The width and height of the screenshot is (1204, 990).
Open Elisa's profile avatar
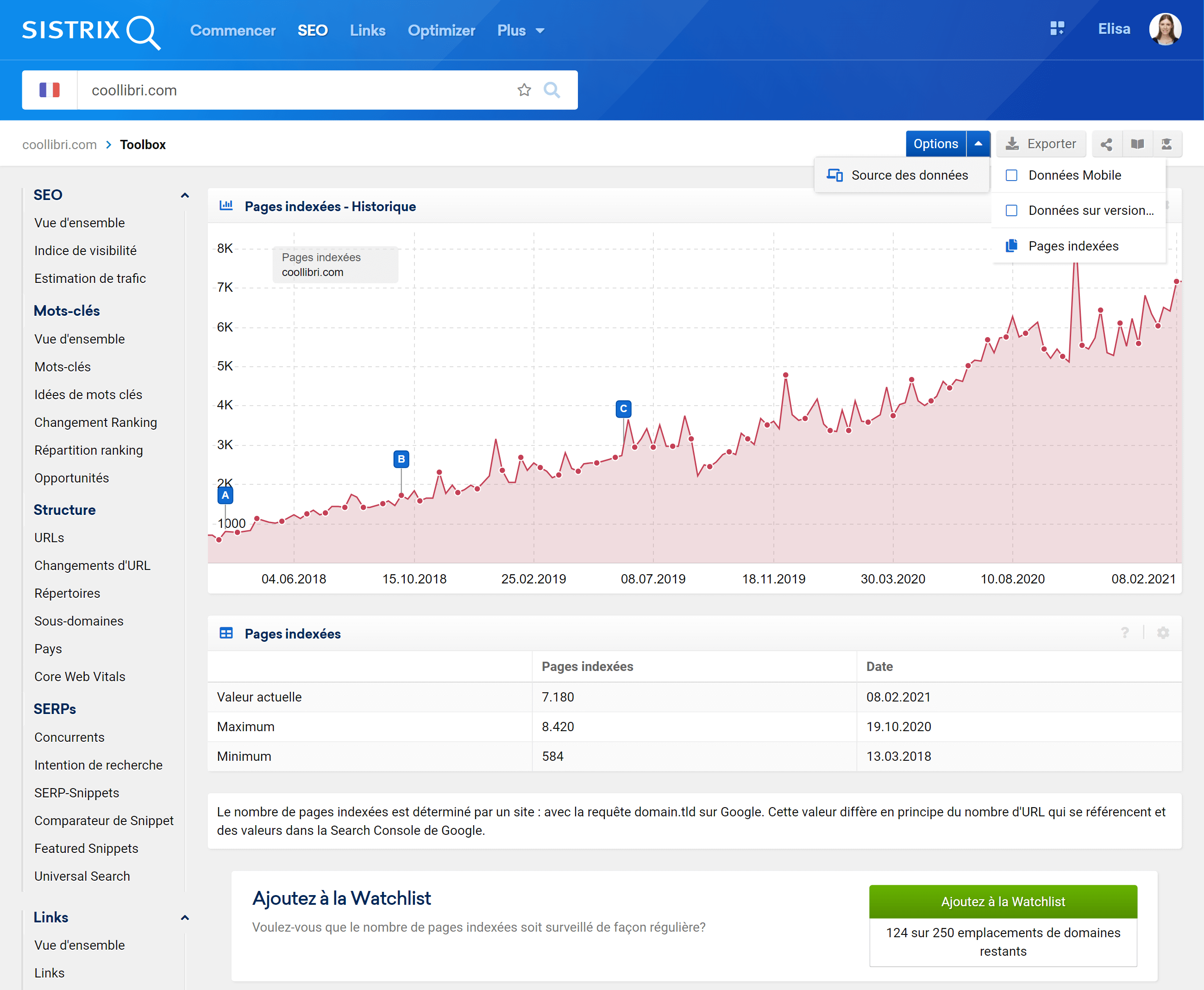pos(1165,29)
